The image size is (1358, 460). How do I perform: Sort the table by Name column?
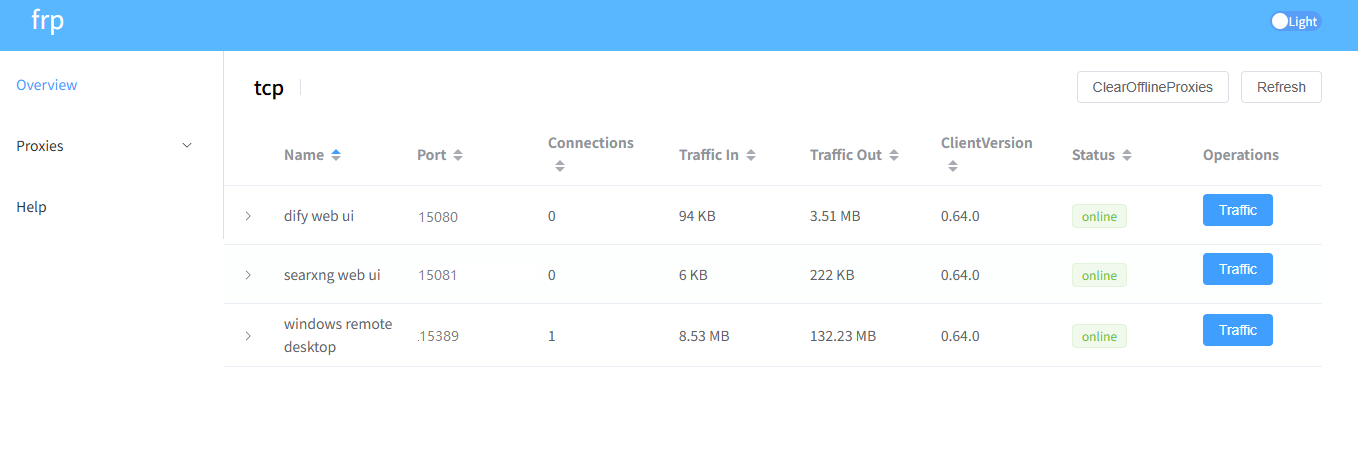click(312, 155)
